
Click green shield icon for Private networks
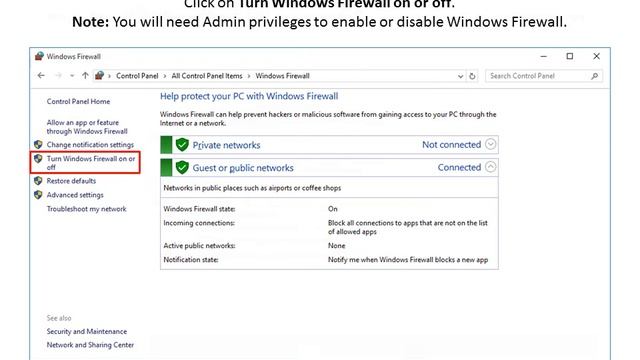(182, 144)
